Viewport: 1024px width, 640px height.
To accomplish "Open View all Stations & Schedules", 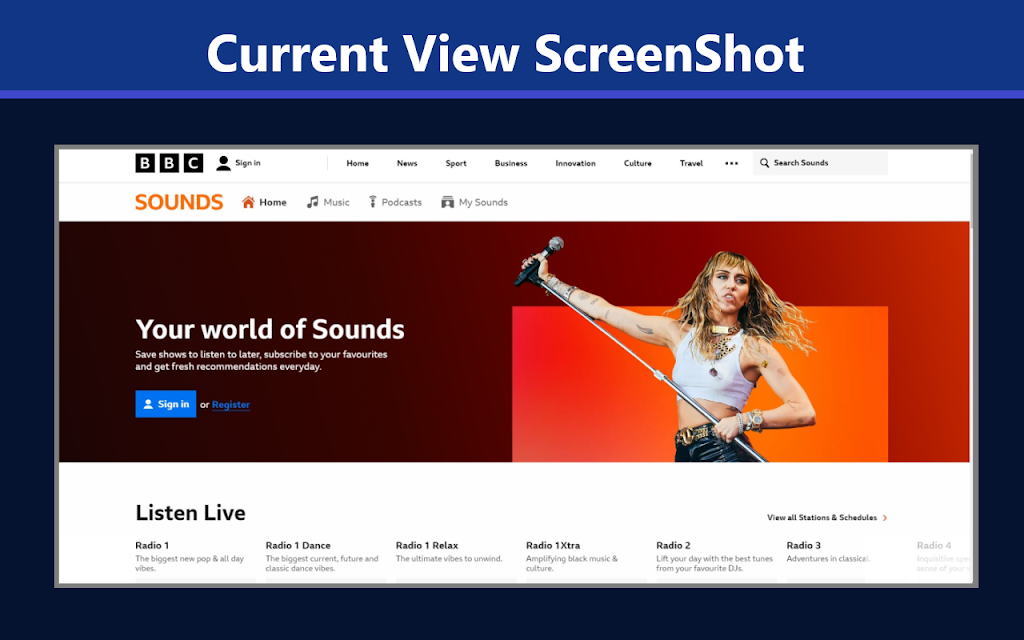I will coord(822,518).
